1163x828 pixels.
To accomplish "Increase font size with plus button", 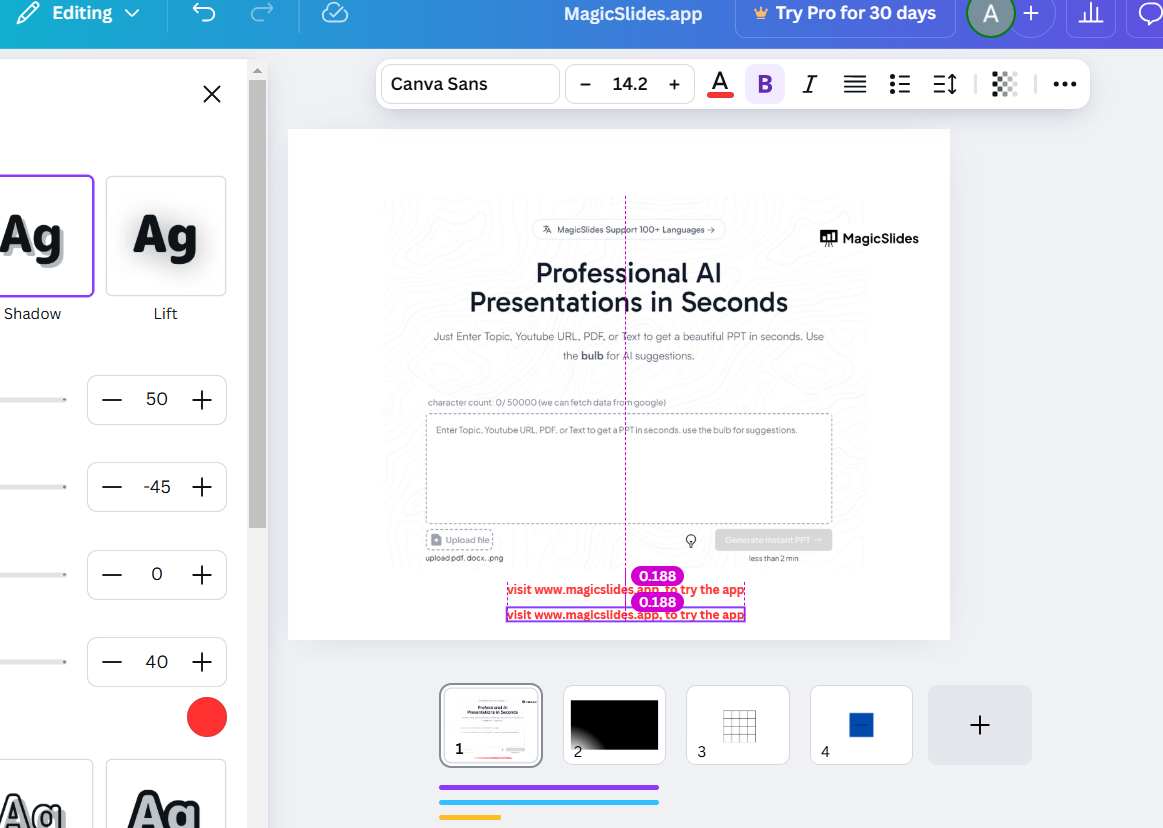I will click(x=674, y=85).
